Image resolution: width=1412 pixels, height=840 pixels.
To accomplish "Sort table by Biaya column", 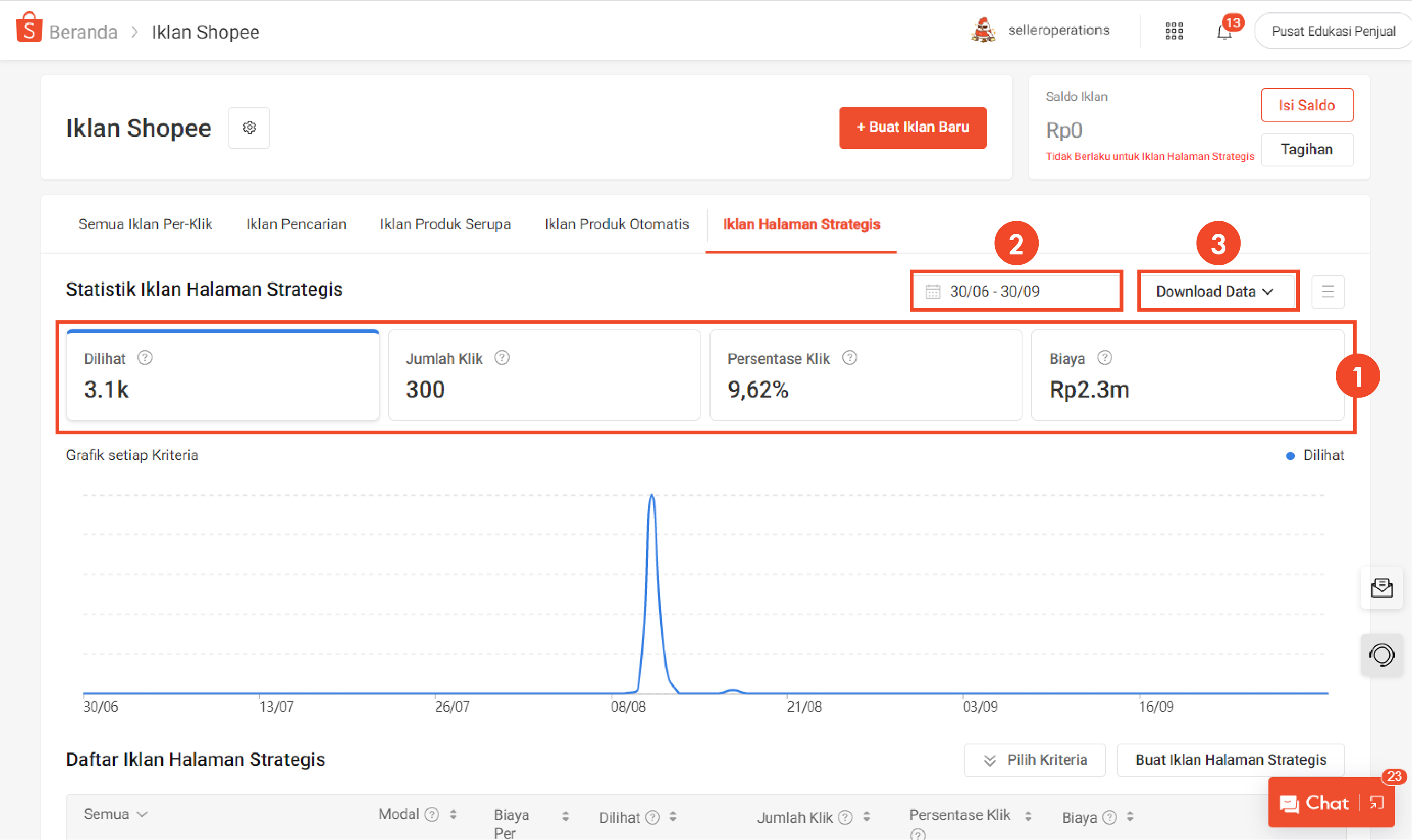I will [1130, 817].
